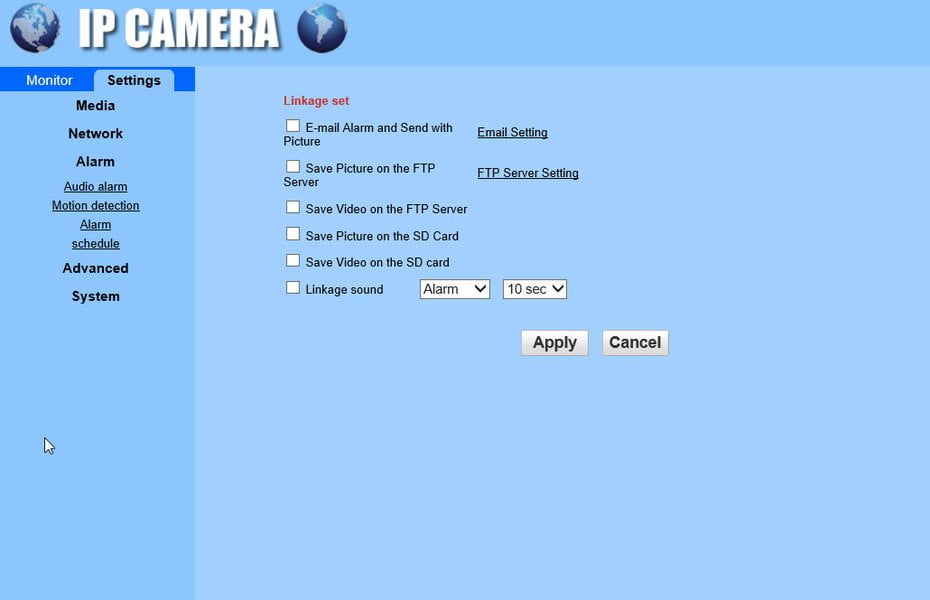Check Save Picture on the SD Card
Viewport: 930px width, 600px height.
click(x=293, y=234)
